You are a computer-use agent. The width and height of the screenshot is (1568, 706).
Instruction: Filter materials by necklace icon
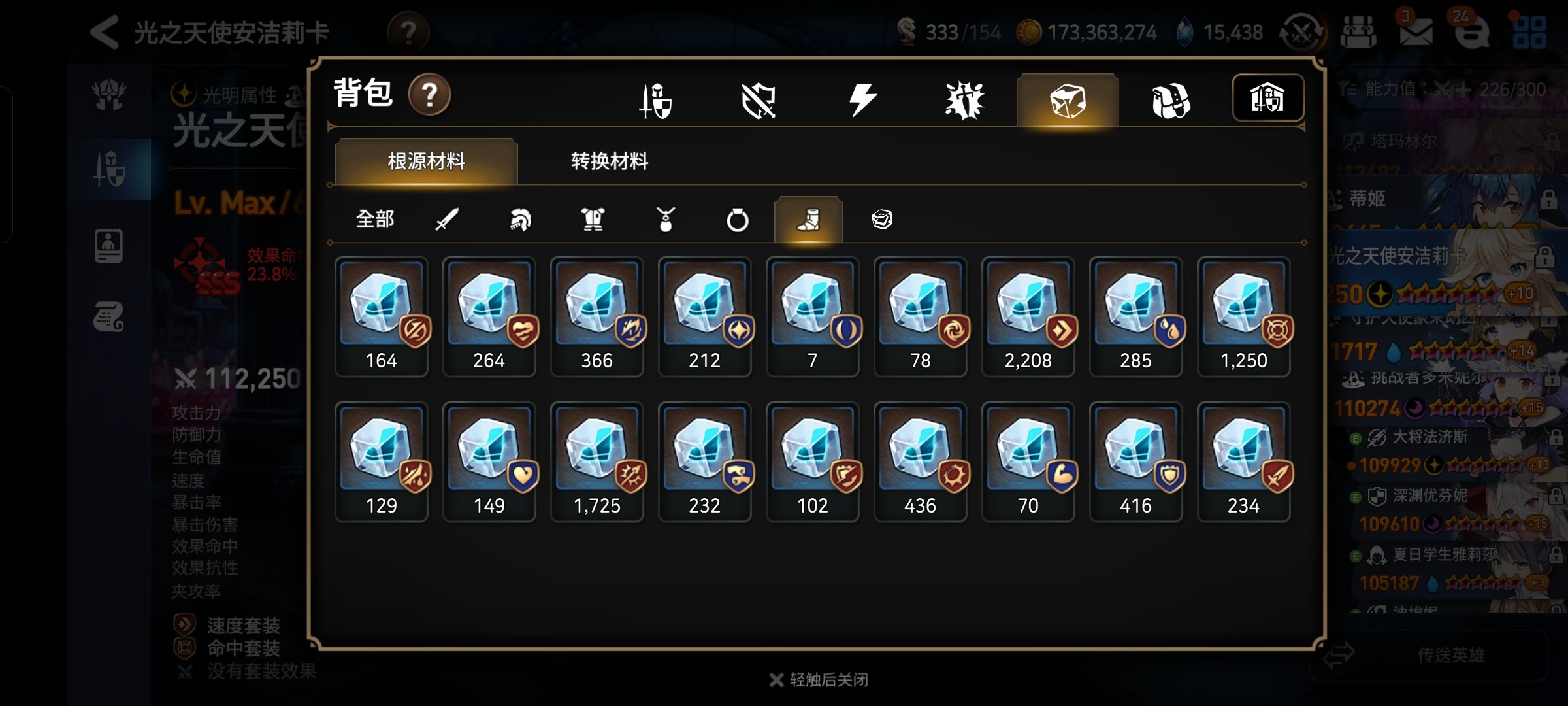point(665,220)
